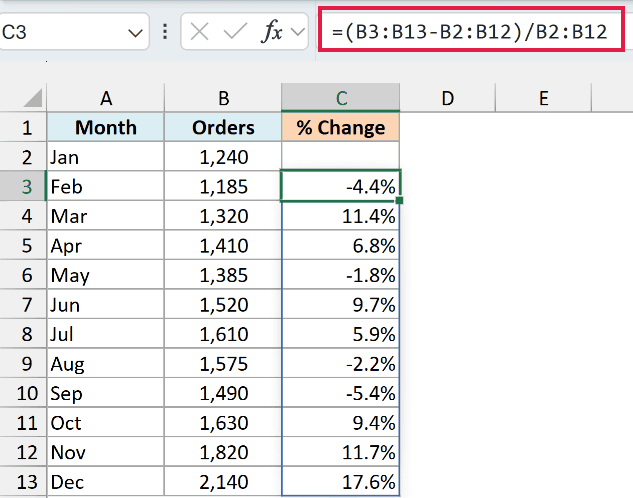Click the 11.7% cell
Image resolution: width=633 pixels, height=498 pixels.
point(341,451)
